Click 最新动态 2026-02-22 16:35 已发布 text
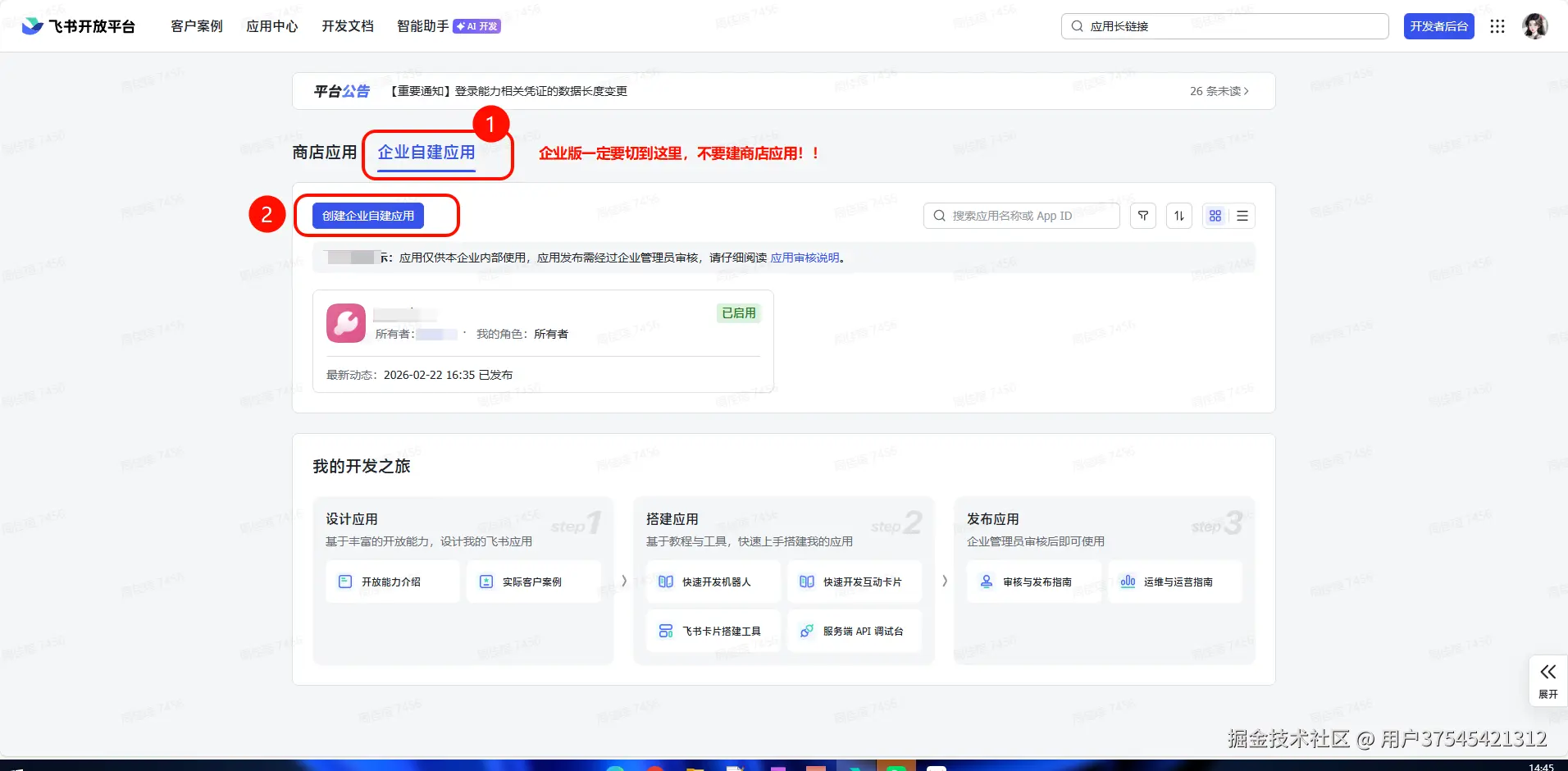The width and height of the screenshot is (1568, 771). pyautogui.click(x=420, y=375)
